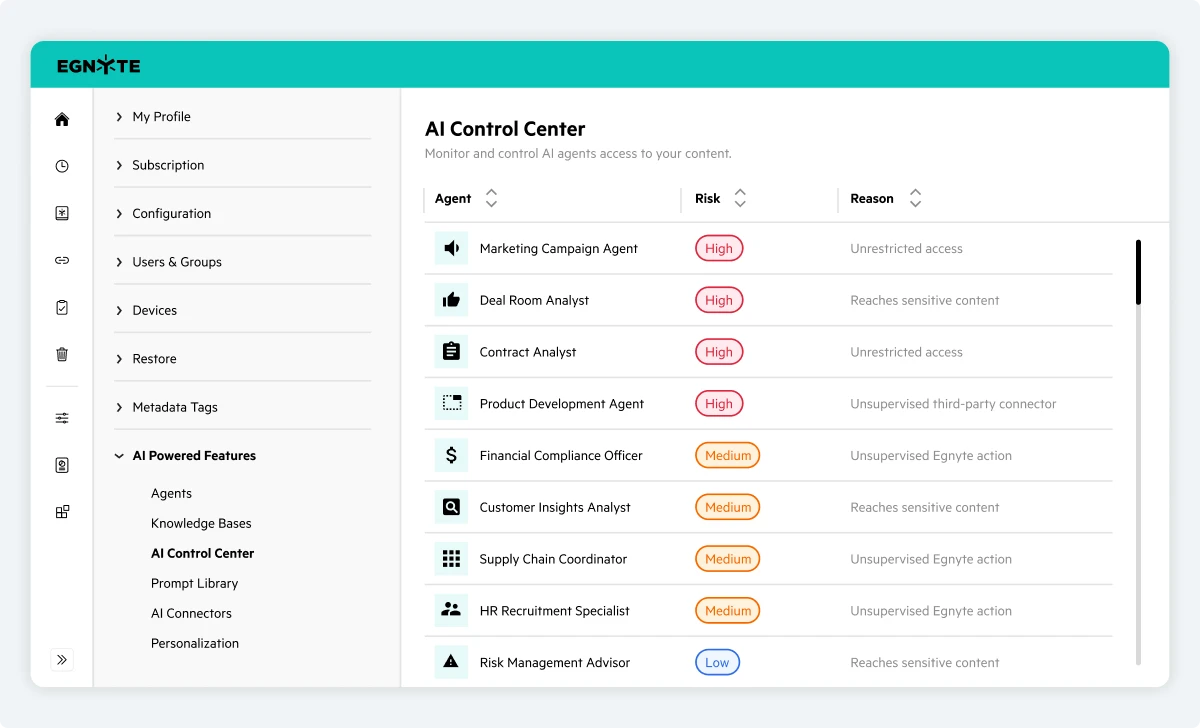Click the badge icon below the sliders icon

point(62,465)
